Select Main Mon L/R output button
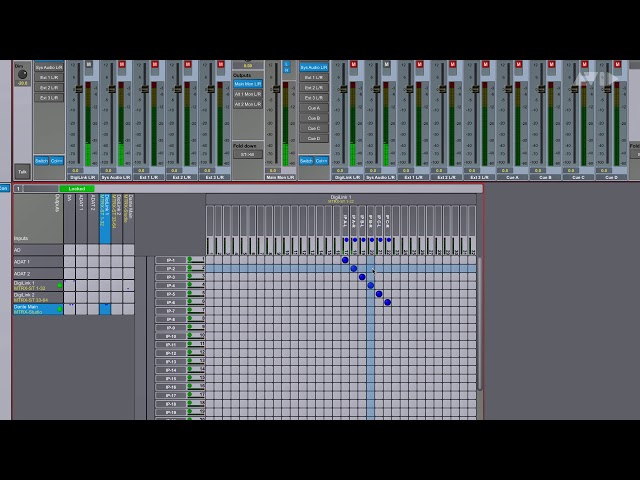640x480 pixels. click(248, 84)
